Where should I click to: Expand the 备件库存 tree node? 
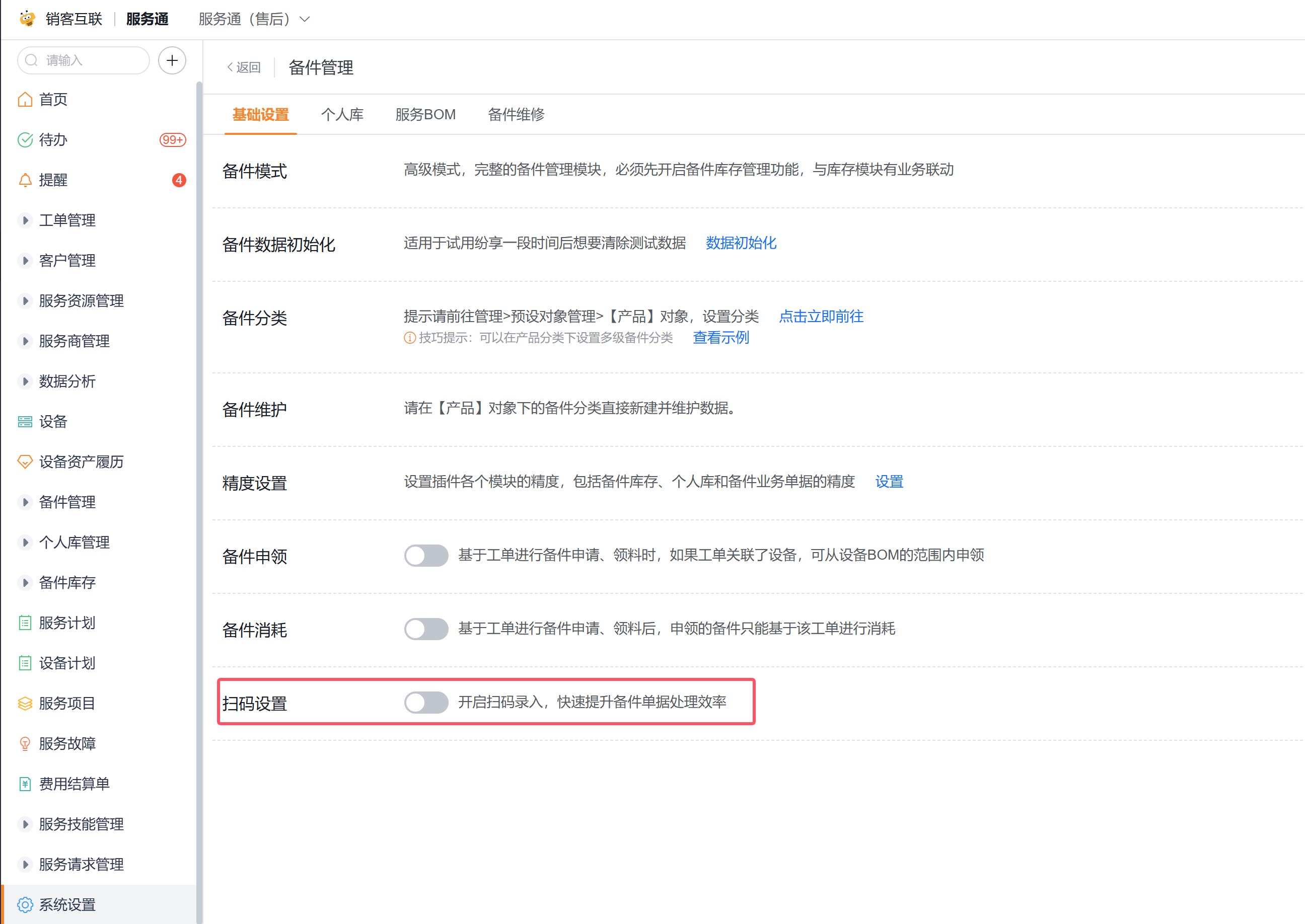pyautogui.click(x=25, y=583)
